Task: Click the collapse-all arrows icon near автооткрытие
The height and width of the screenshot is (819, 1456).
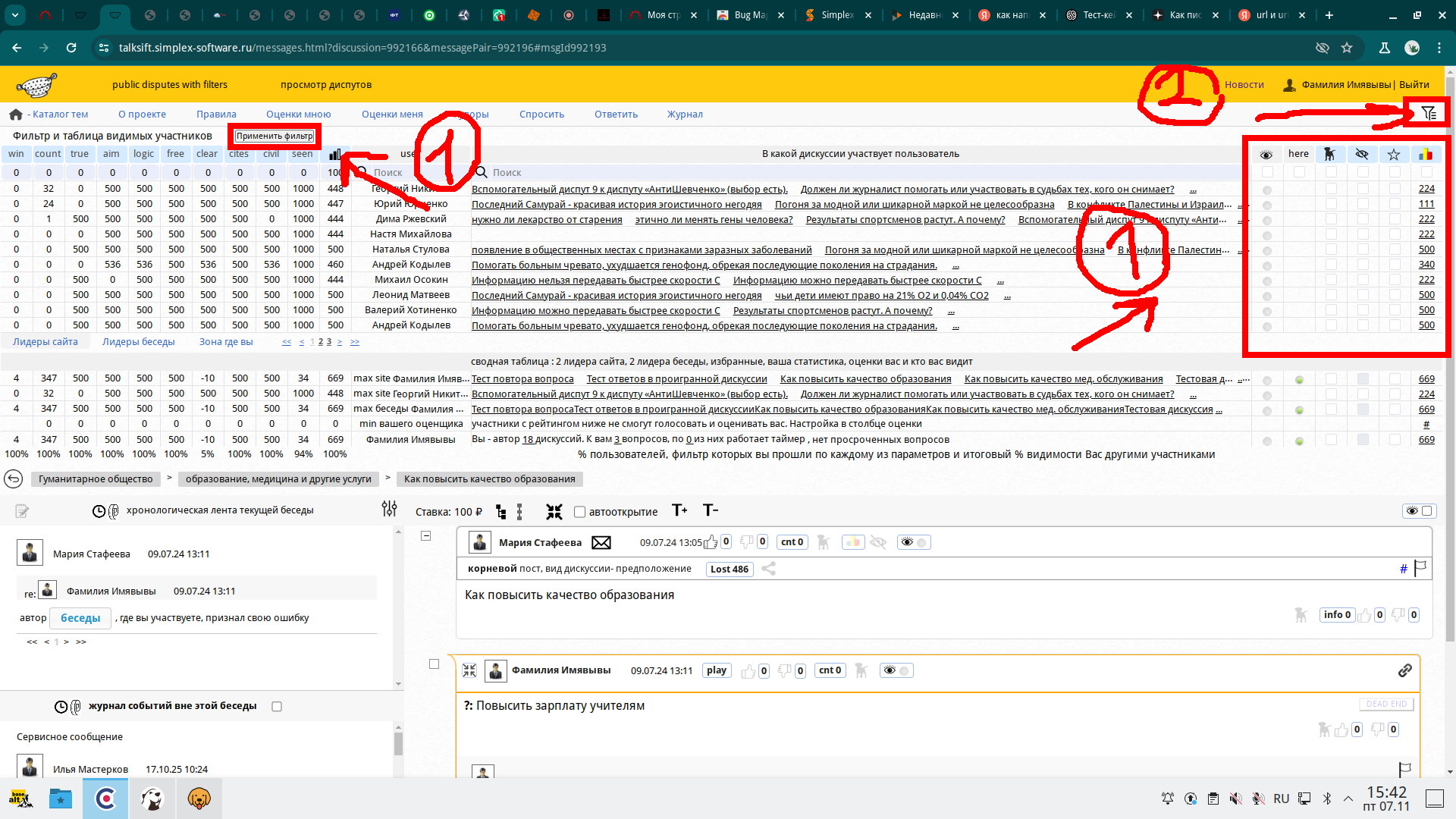Action: [x=554, y=512]
